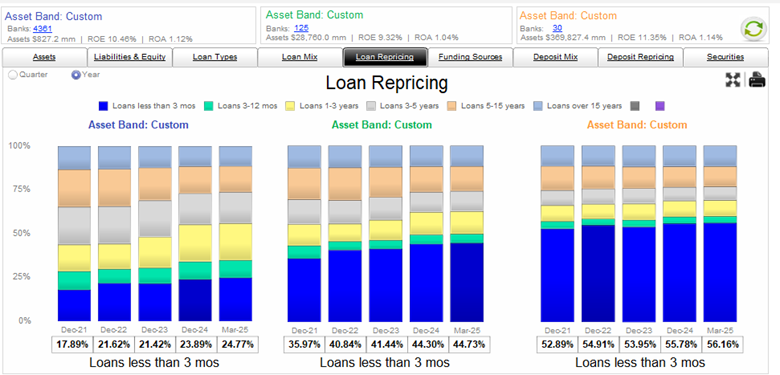Click the 125 banks link
This screenshot has height=375, width=780.
300,28
